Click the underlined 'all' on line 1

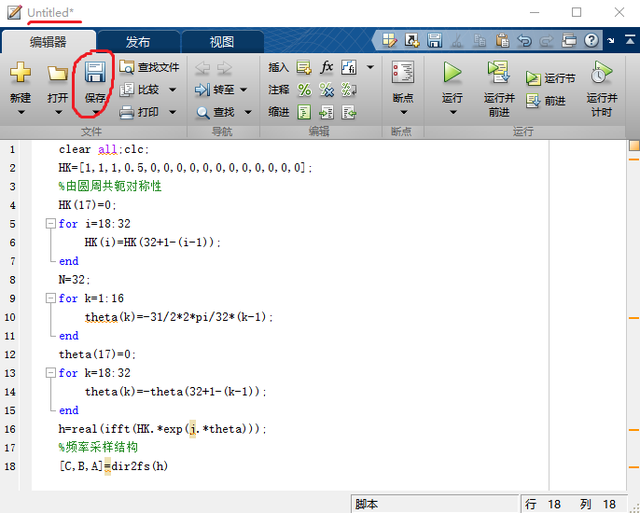coord(108,149)
